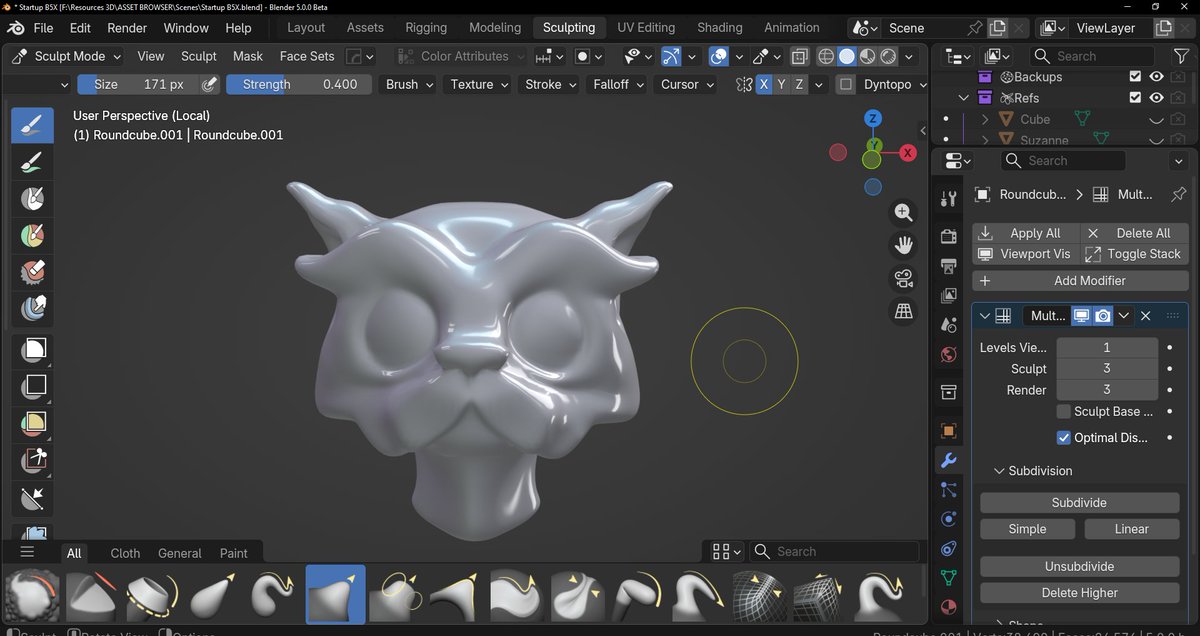Pick the highlighted active brush asset

(x=335, y=595)
